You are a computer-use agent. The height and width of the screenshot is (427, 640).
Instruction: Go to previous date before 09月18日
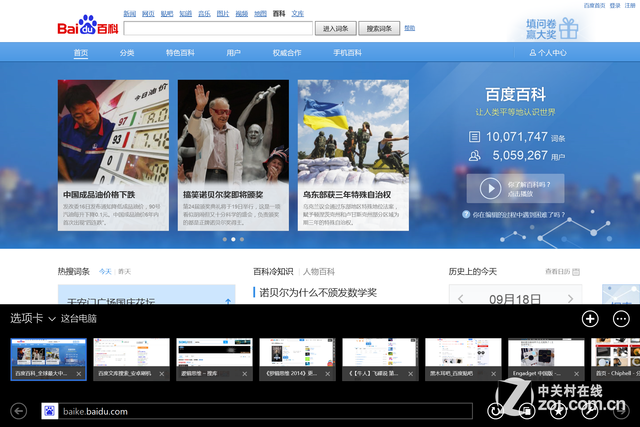461,299
